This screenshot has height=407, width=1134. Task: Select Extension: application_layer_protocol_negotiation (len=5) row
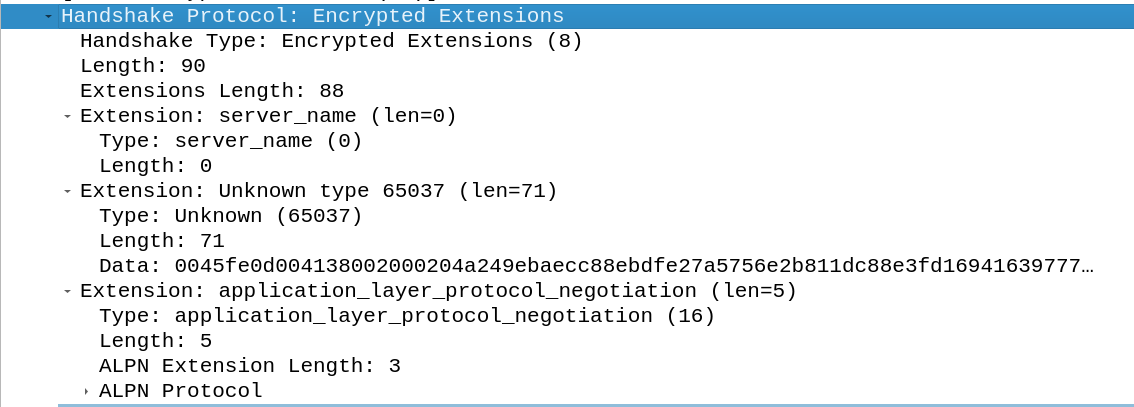tap(438, 291)
